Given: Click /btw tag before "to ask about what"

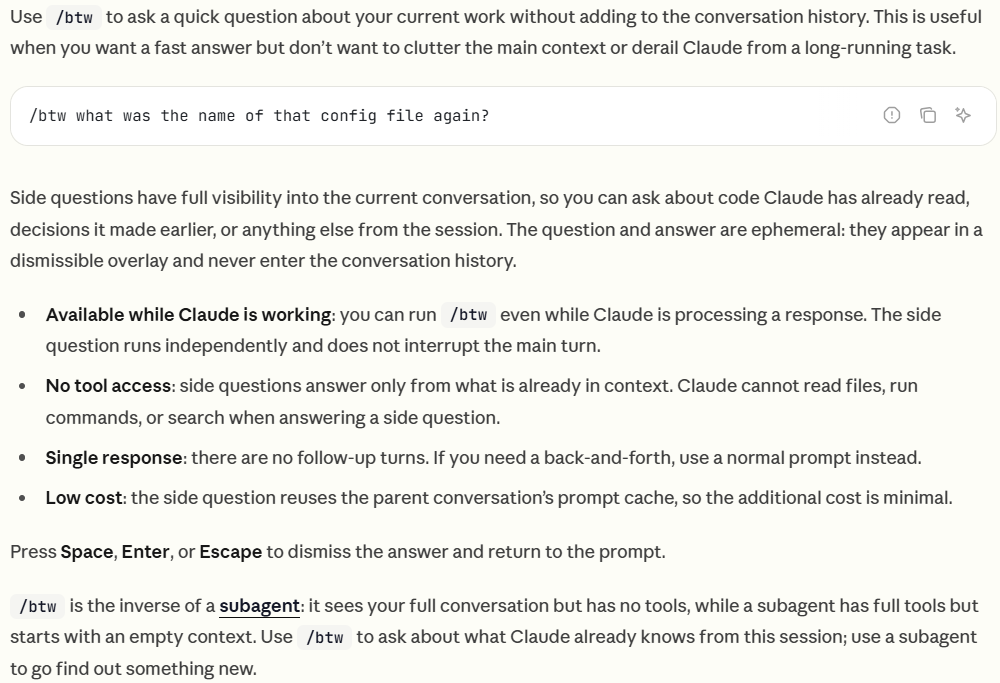Looking at the screenshot, I should click(x=325, y=638).
